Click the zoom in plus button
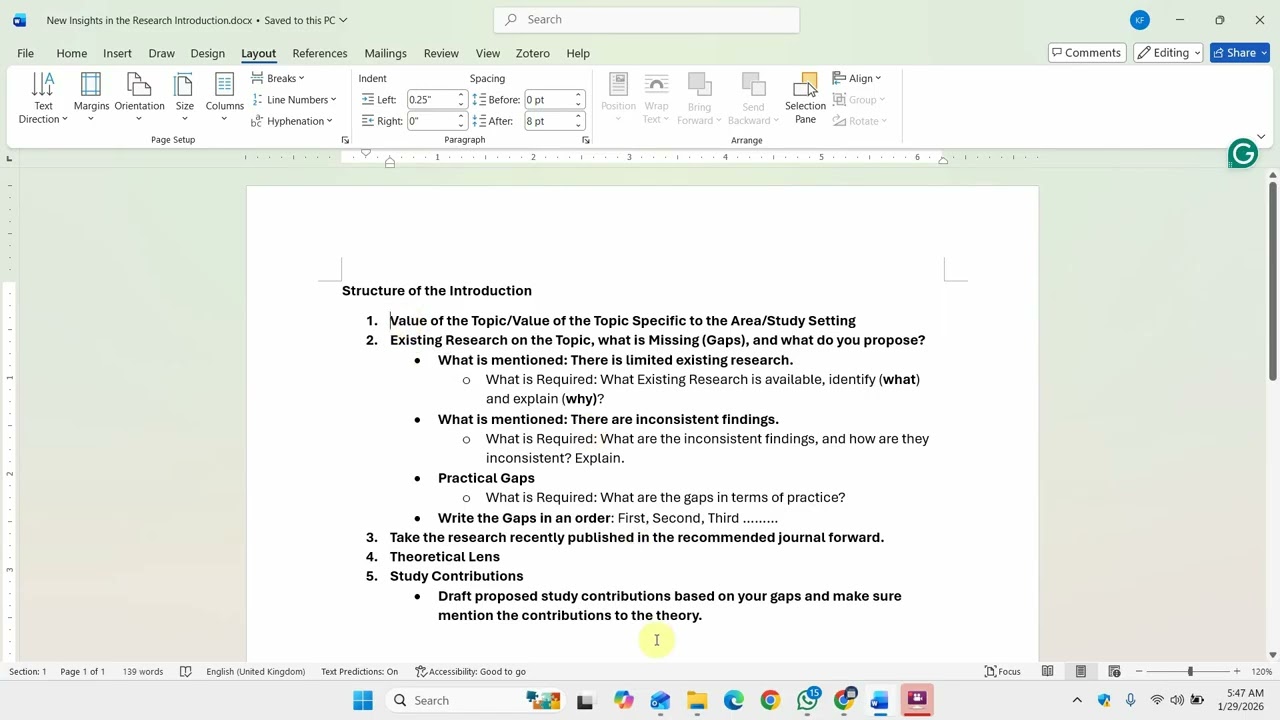The width and height of the screenshot is (1280, 720). [x=1237, y=671]
